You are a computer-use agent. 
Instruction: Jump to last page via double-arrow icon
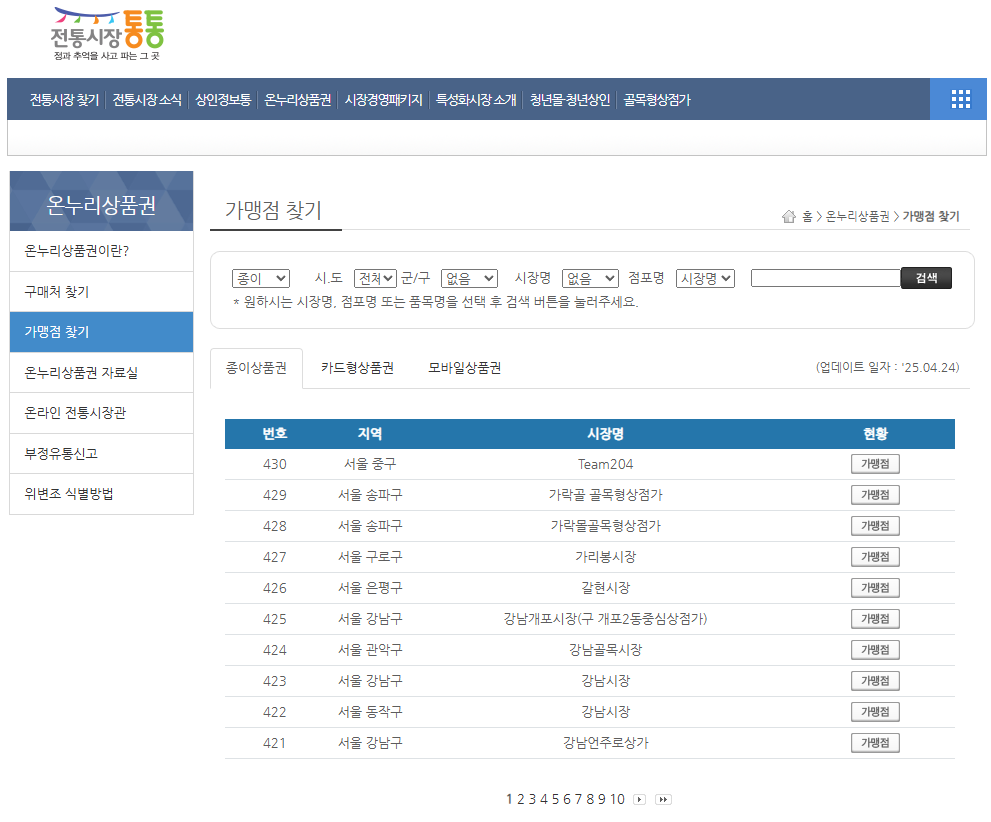662,799
